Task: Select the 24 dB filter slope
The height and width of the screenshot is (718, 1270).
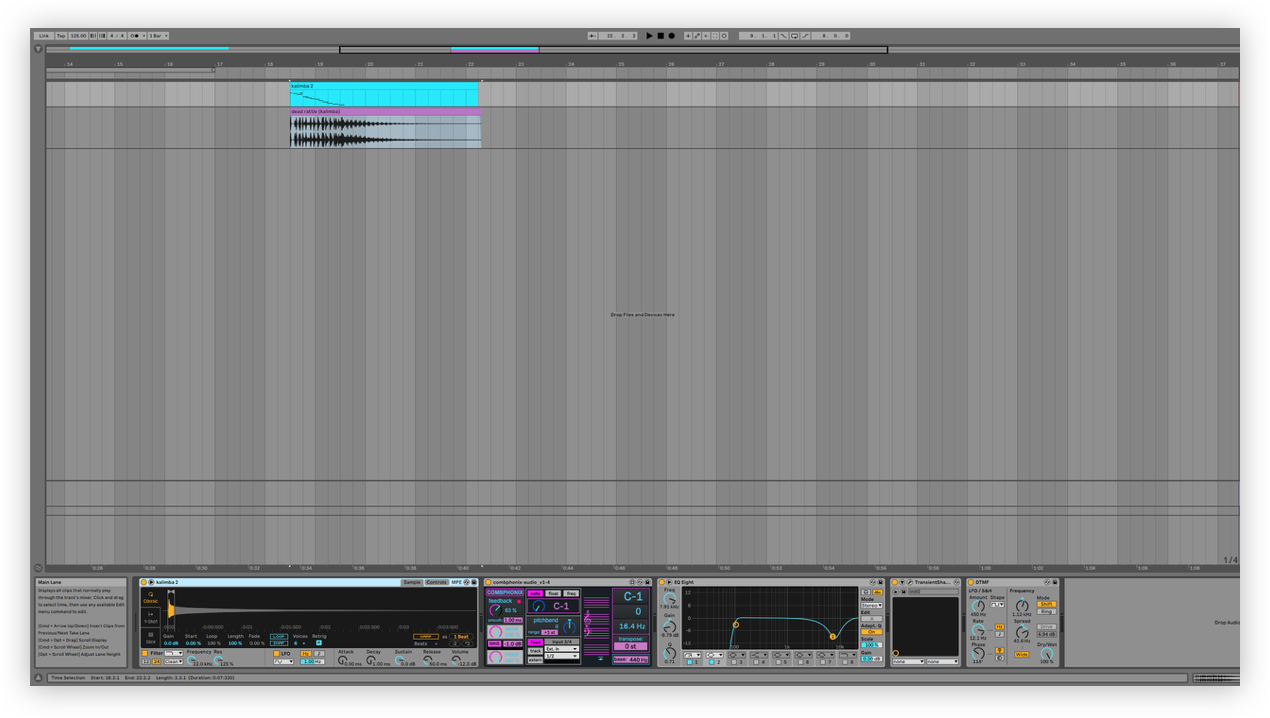Action: [156, 662]
